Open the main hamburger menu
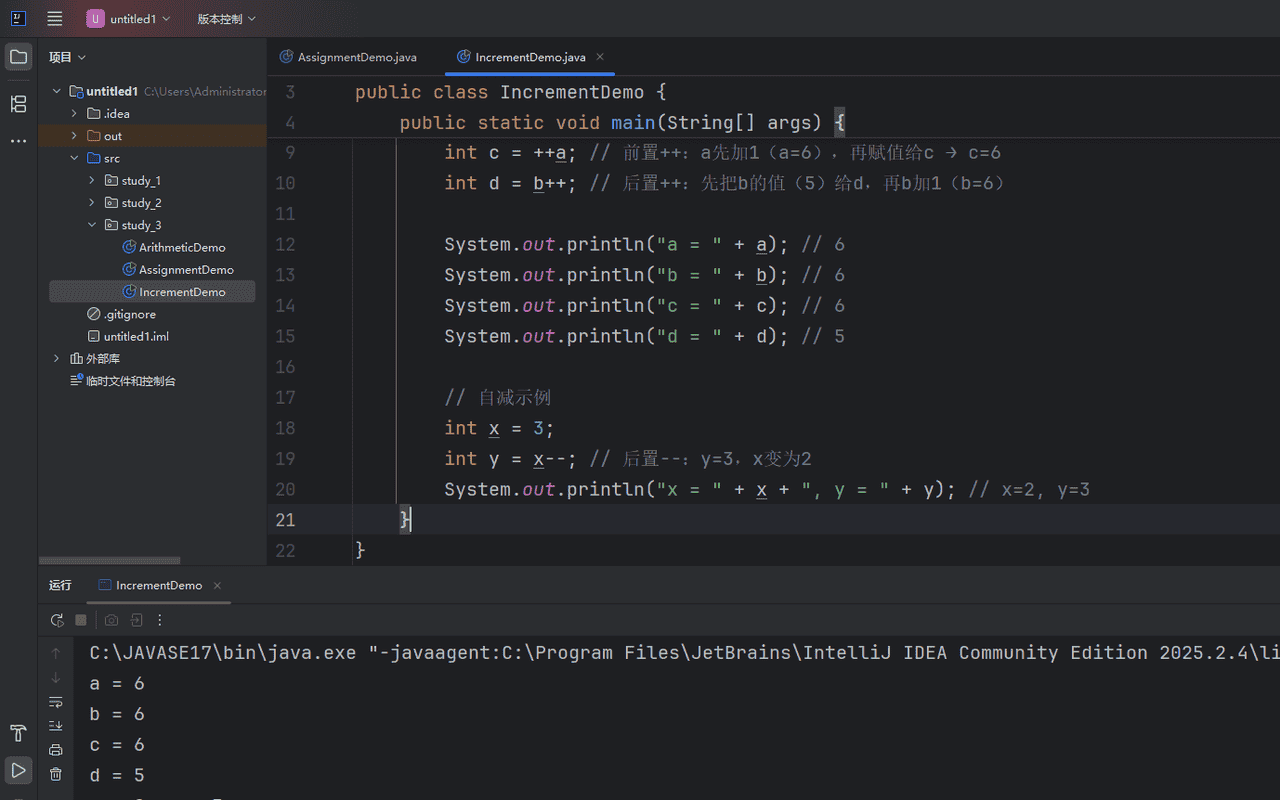Viewport: 1280px width, 800px height. pos(55,18)
